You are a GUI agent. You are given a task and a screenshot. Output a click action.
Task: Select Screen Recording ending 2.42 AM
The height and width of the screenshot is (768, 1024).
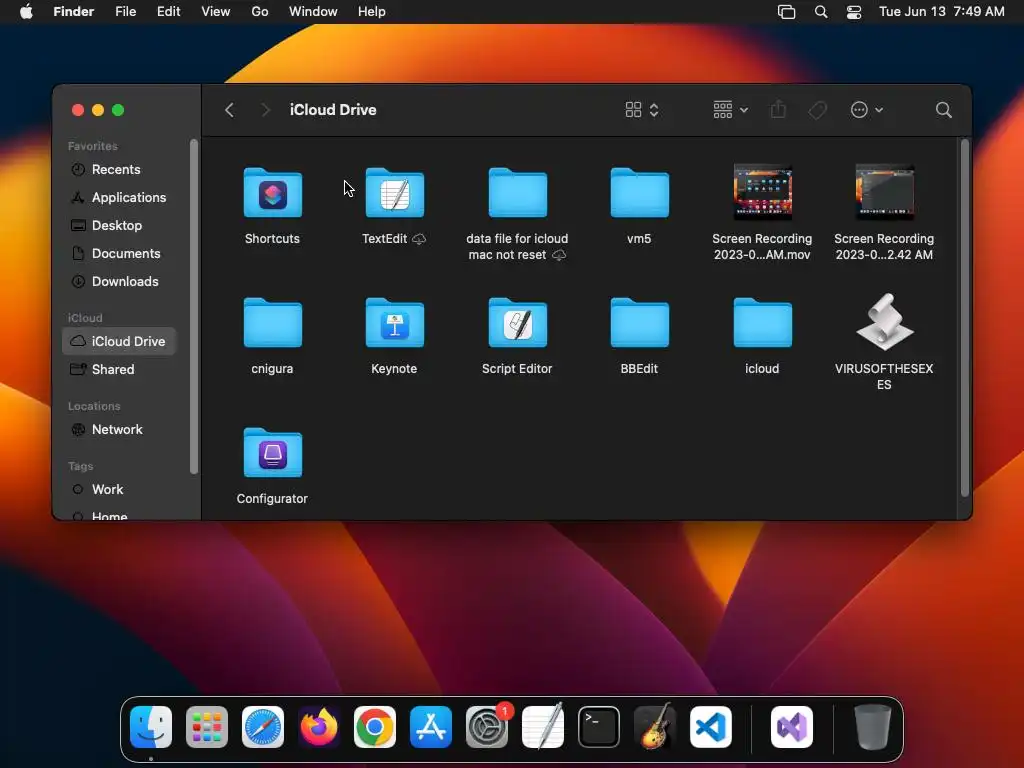click(884, 192)
